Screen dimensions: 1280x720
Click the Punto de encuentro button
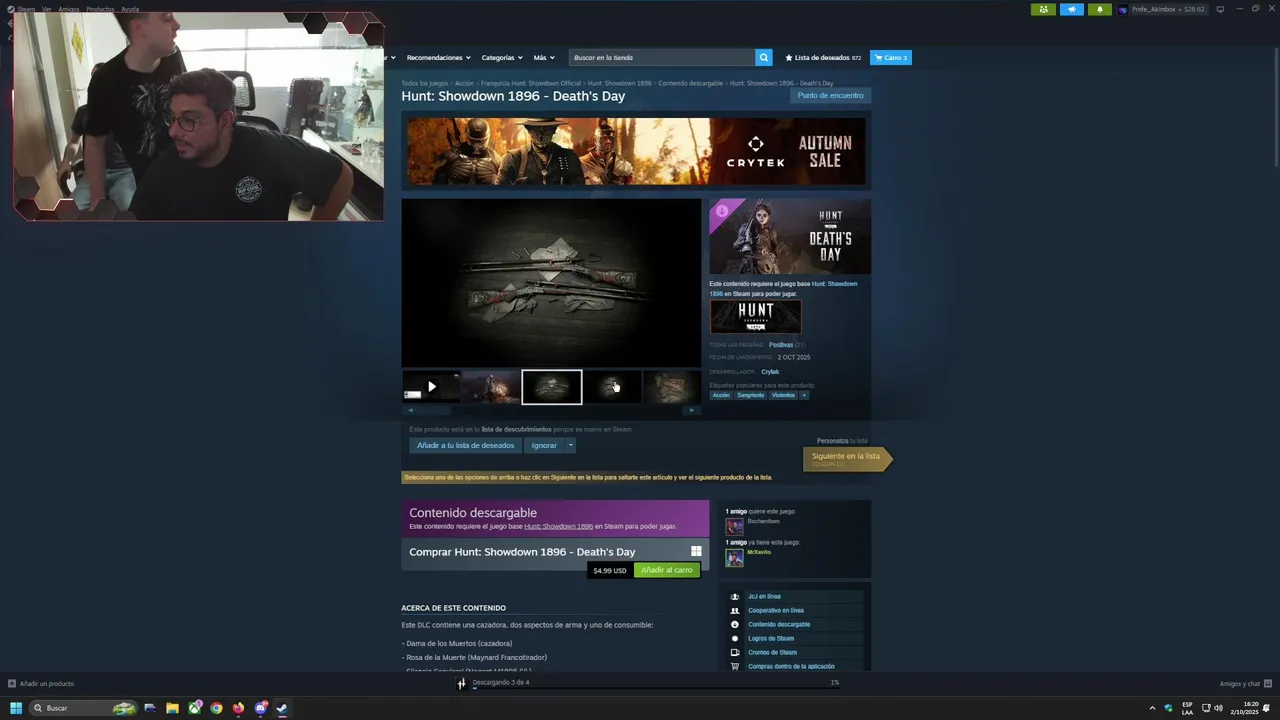830,95
